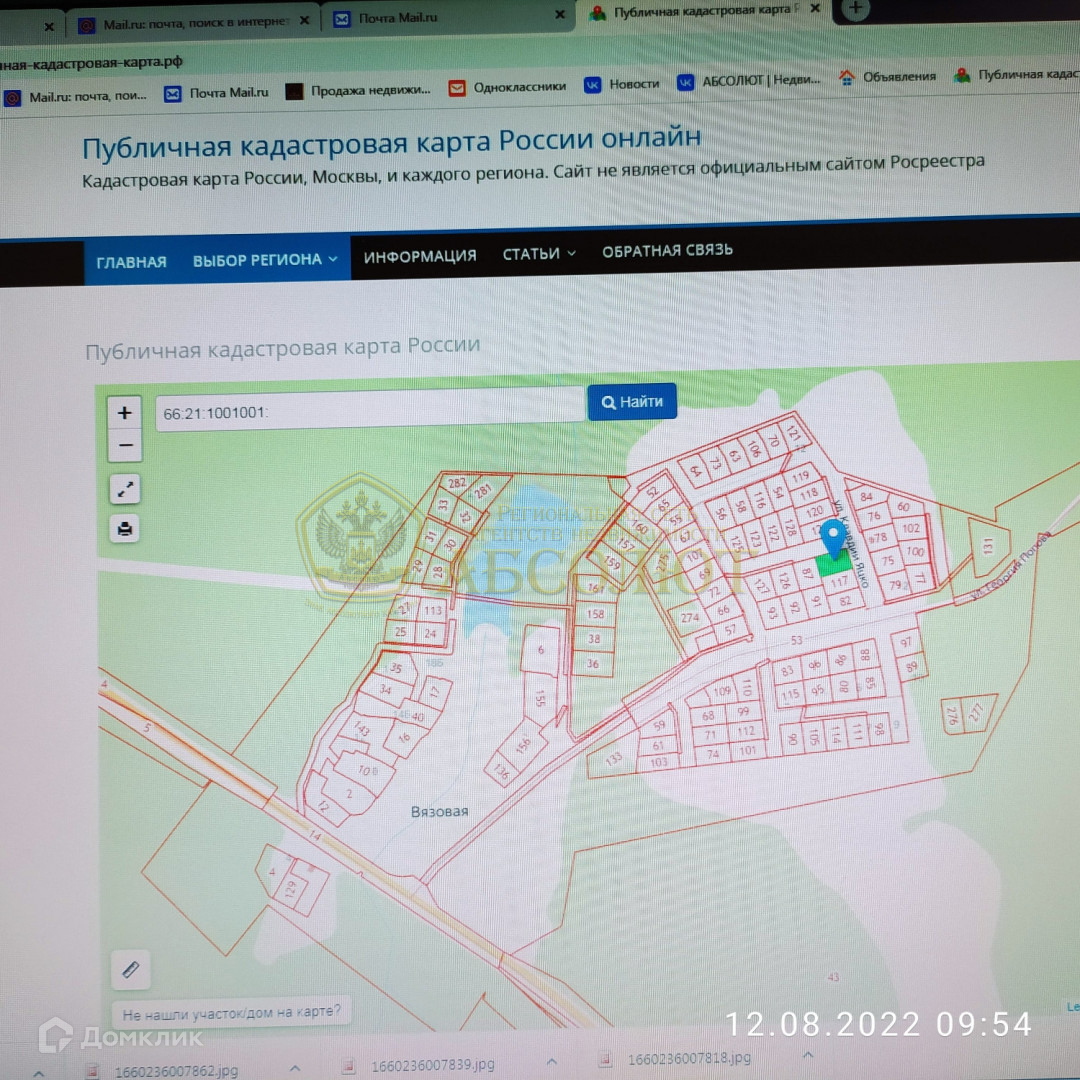Open АБСОЛЮТ | Недви... bookmark
Viewport: 1080px width, 1080px height.
[x=749, y=81]
